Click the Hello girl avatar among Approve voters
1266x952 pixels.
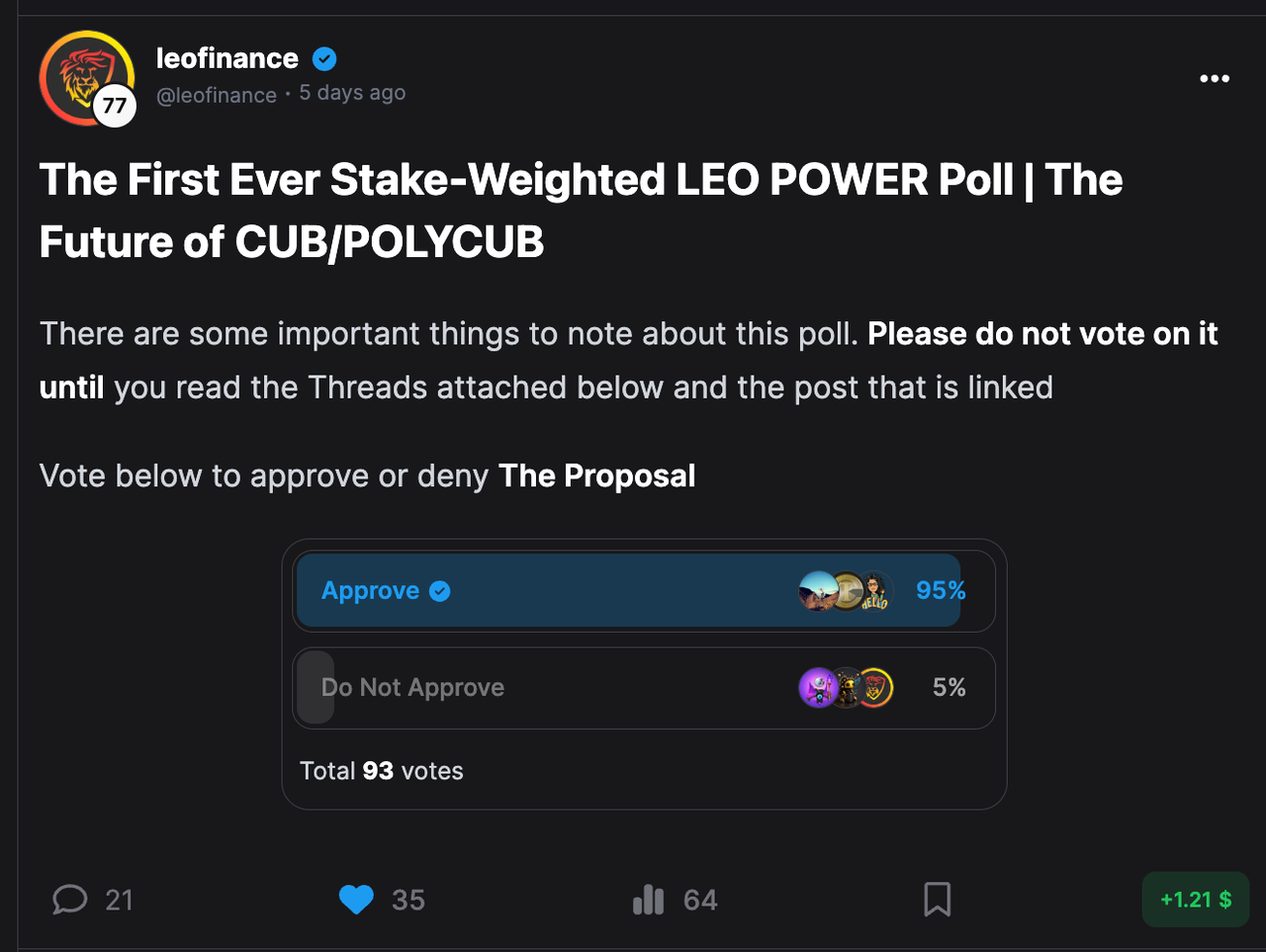tap(874, 591)
